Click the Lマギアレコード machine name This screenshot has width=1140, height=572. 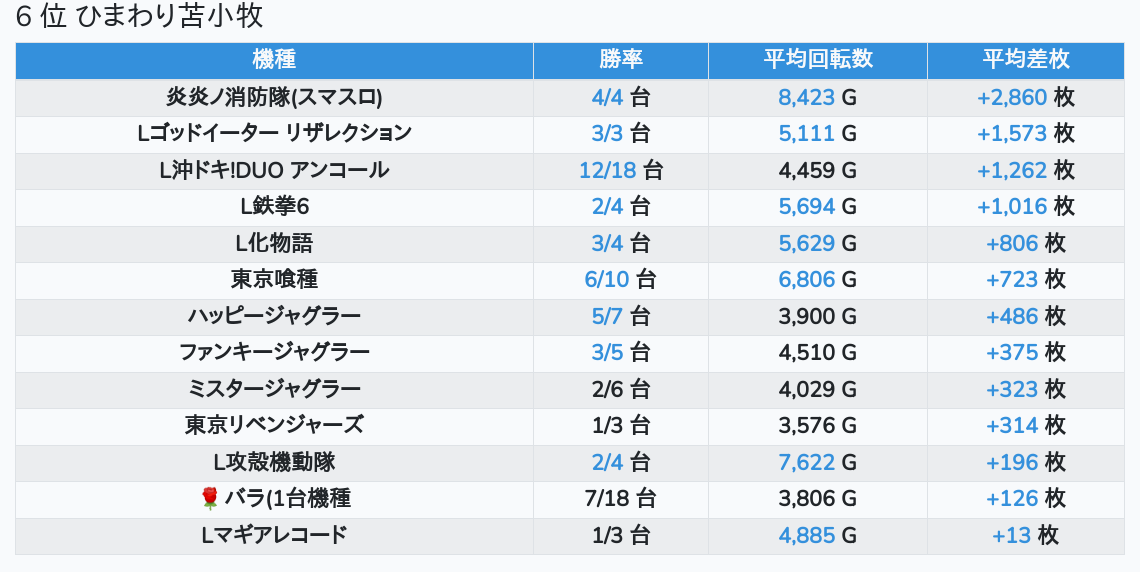(274, 535)
